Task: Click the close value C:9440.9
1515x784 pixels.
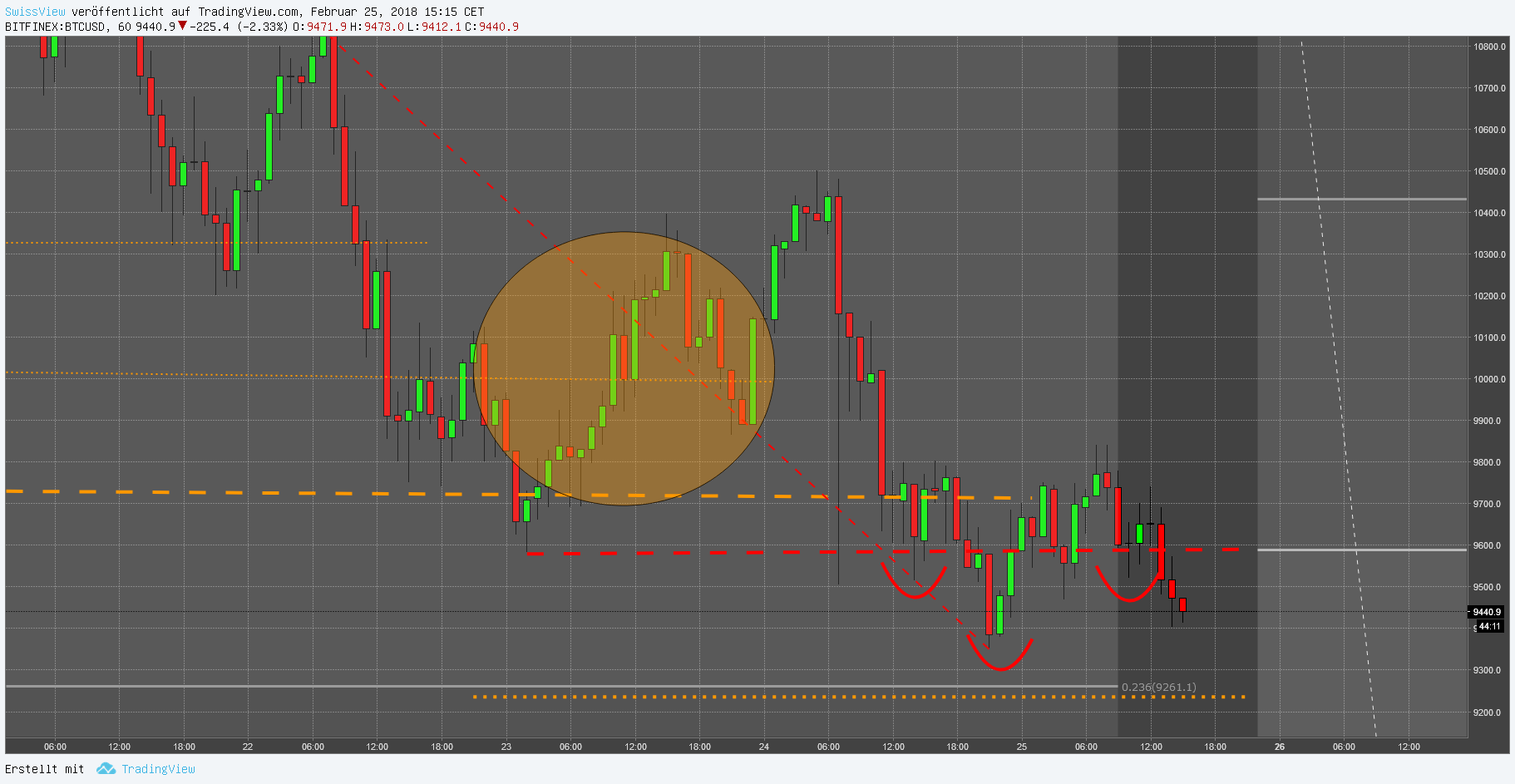Action: point(492,27)
